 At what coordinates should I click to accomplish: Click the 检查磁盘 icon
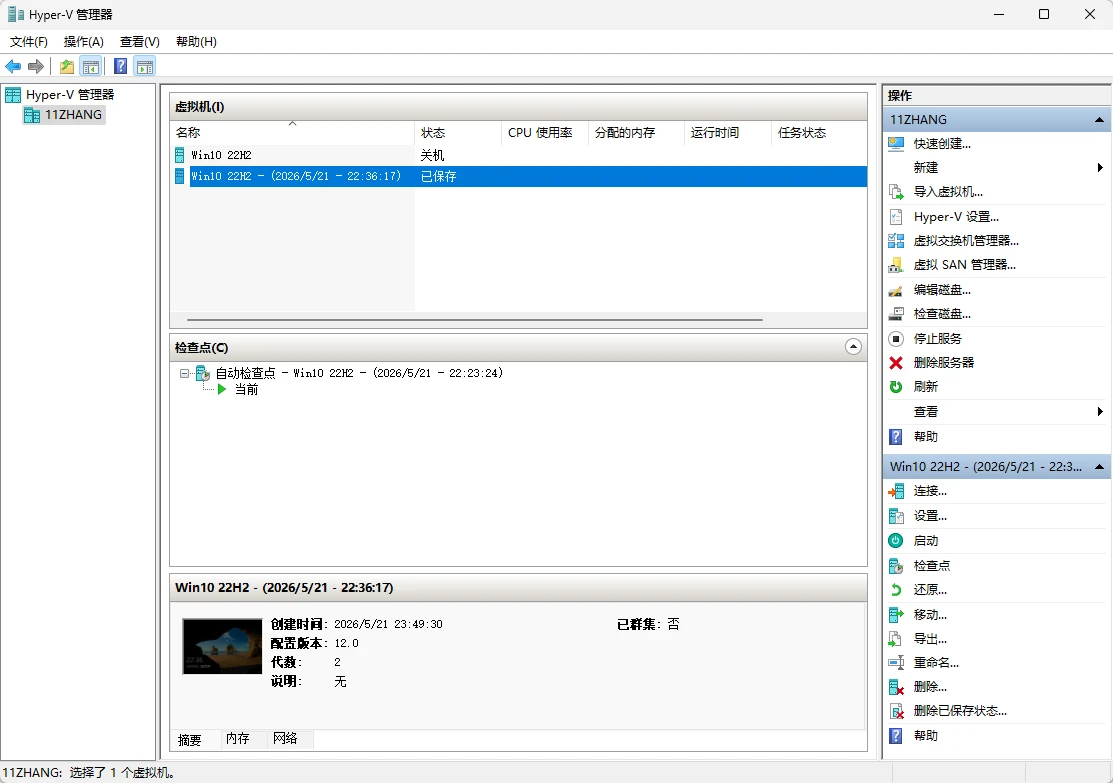coord(896,314)
